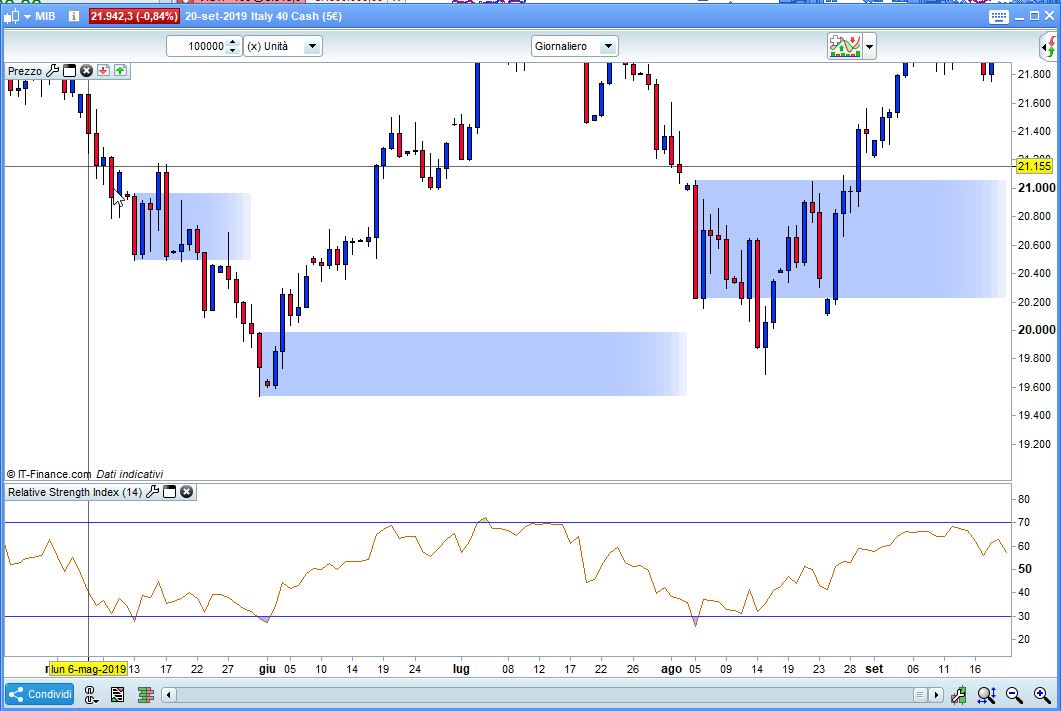1061x711 pixels.
Task: Close the Prezzo price panel
Action: pos(86,70)
